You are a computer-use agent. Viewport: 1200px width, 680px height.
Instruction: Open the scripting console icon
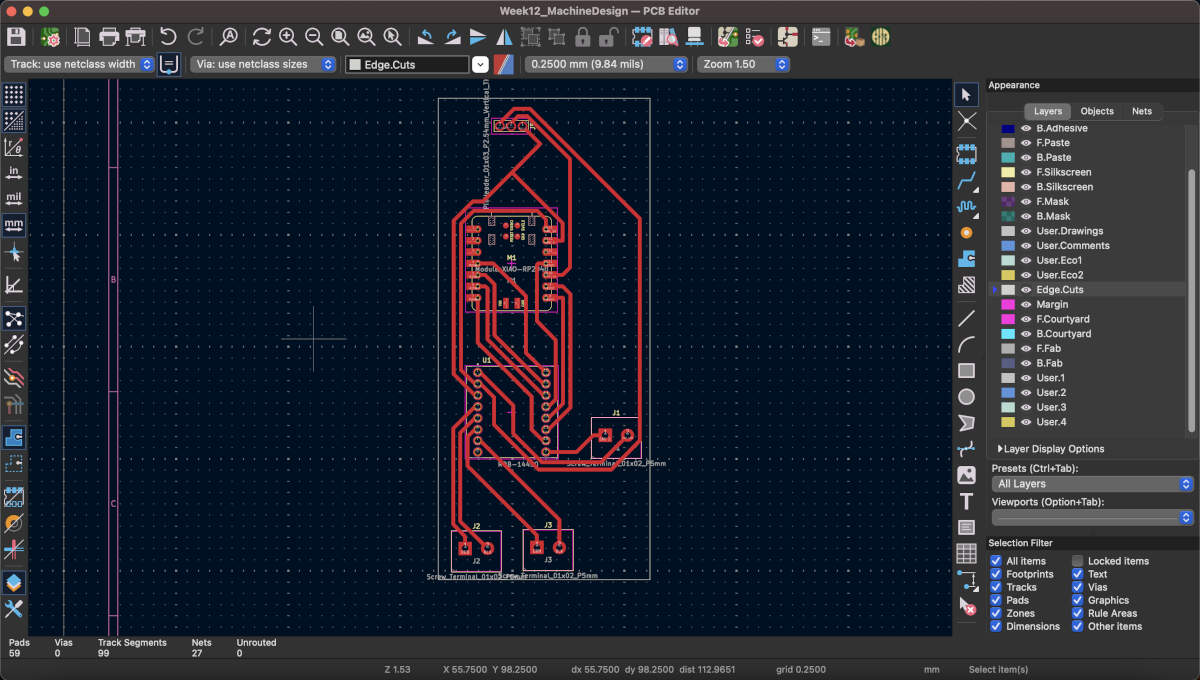coord(821,37)
